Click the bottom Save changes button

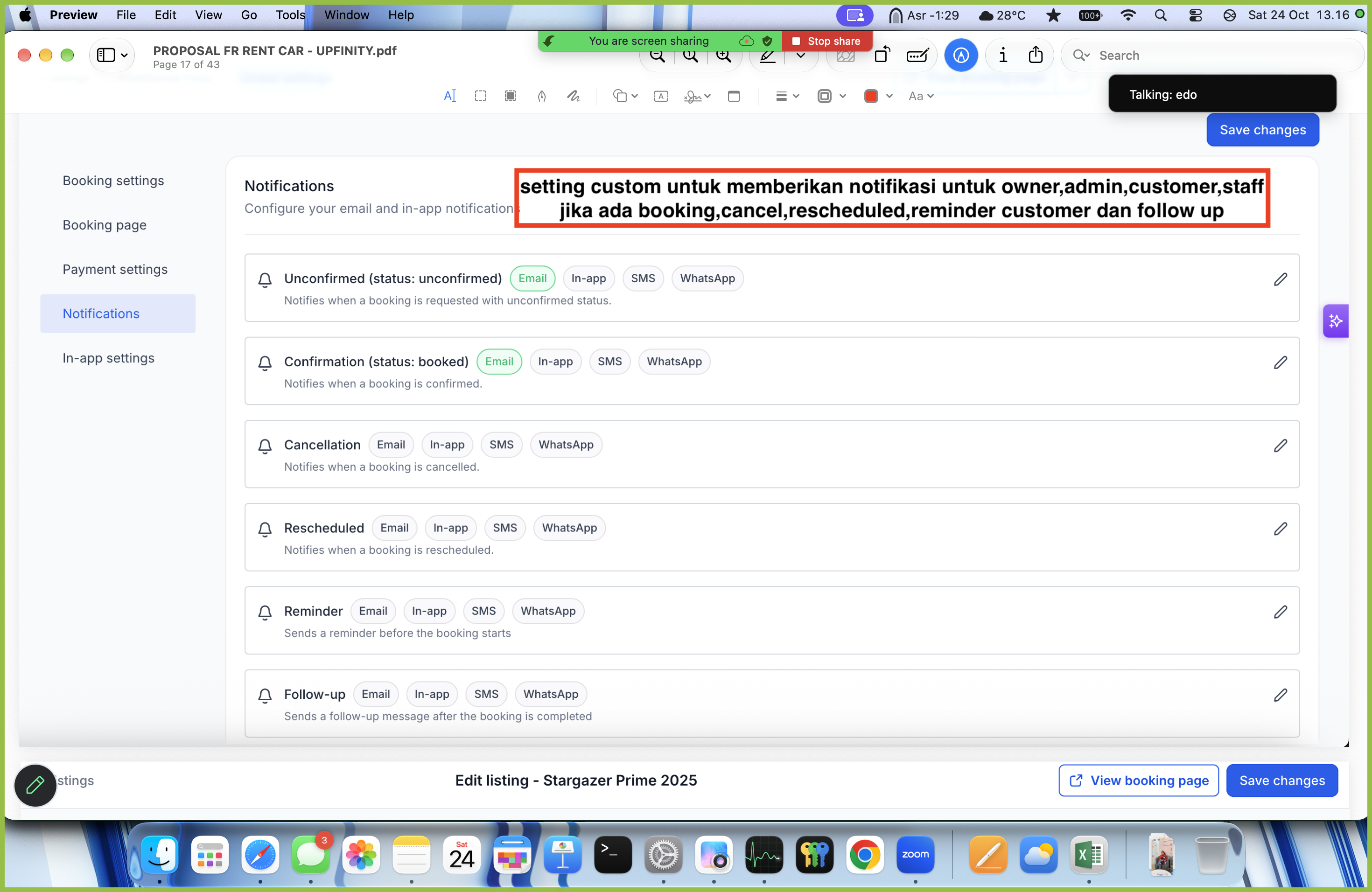(1281, 780)
